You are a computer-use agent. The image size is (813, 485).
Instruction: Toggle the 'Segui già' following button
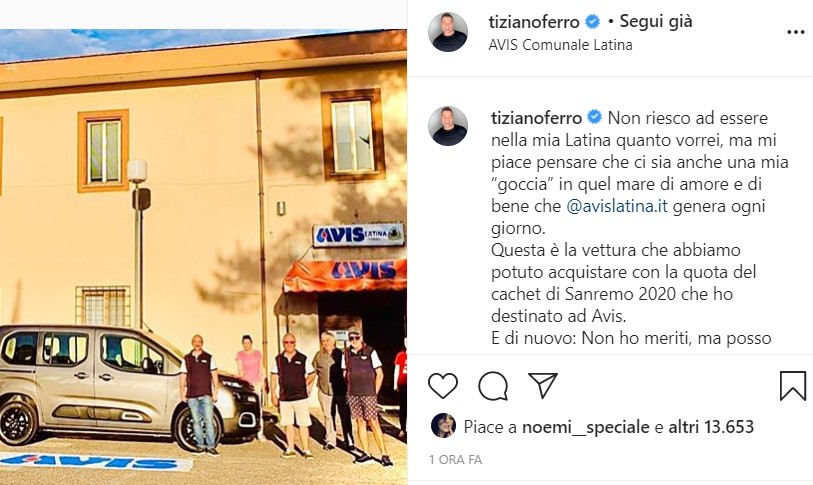point(656,22)
